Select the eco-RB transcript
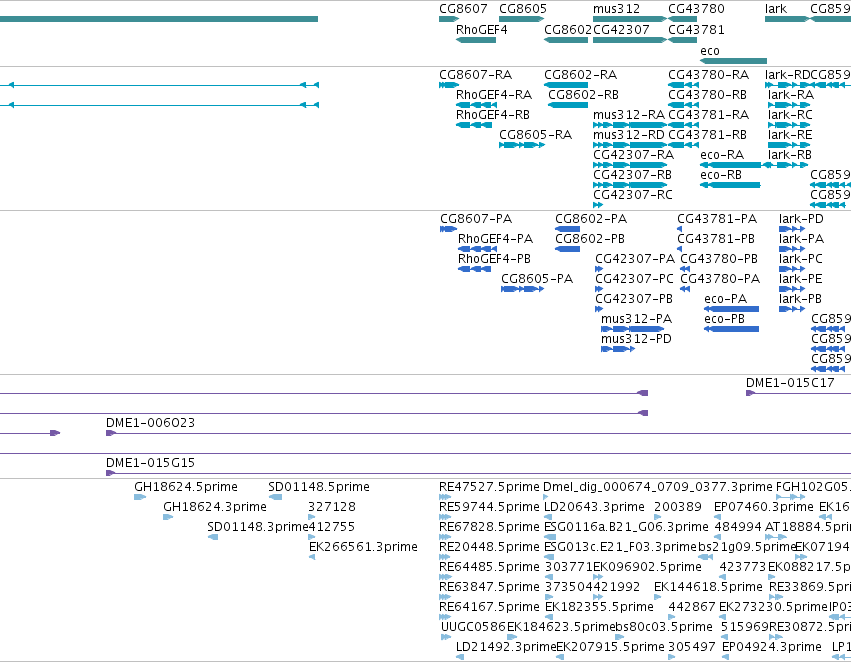Screen dimensions: 851x662 click(730, 185)
